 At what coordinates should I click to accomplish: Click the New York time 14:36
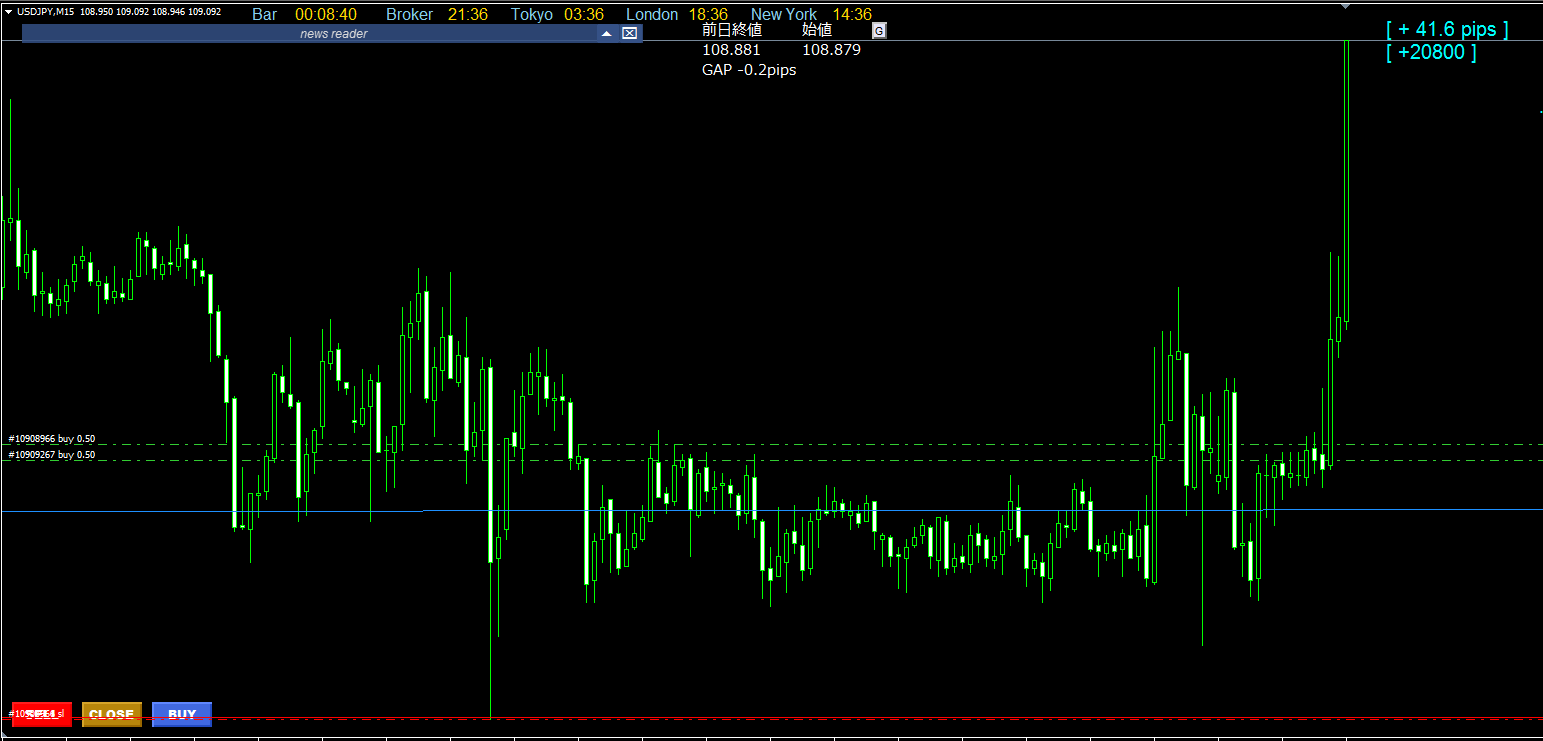[x=852, y=14]
